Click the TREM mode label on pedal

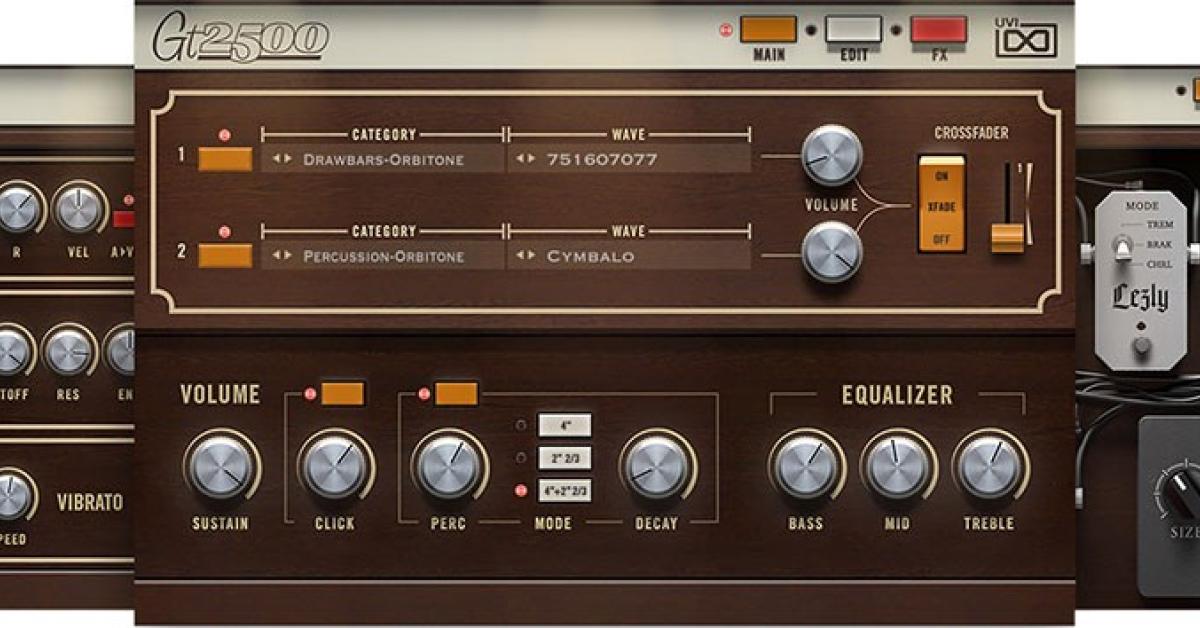(1161, 224)
